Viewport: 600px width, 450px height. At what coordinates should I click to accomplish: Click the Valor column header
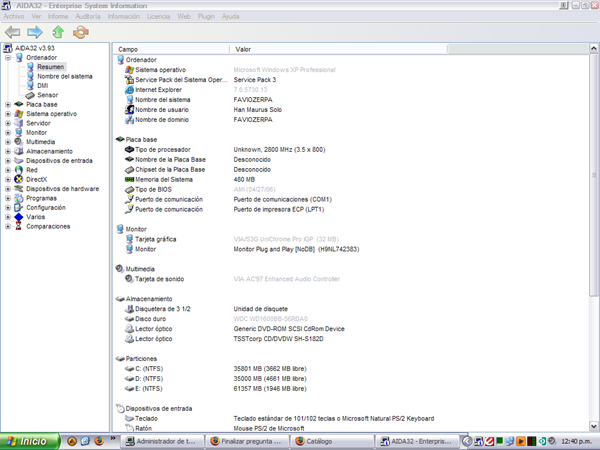click(x=338, y=49)
